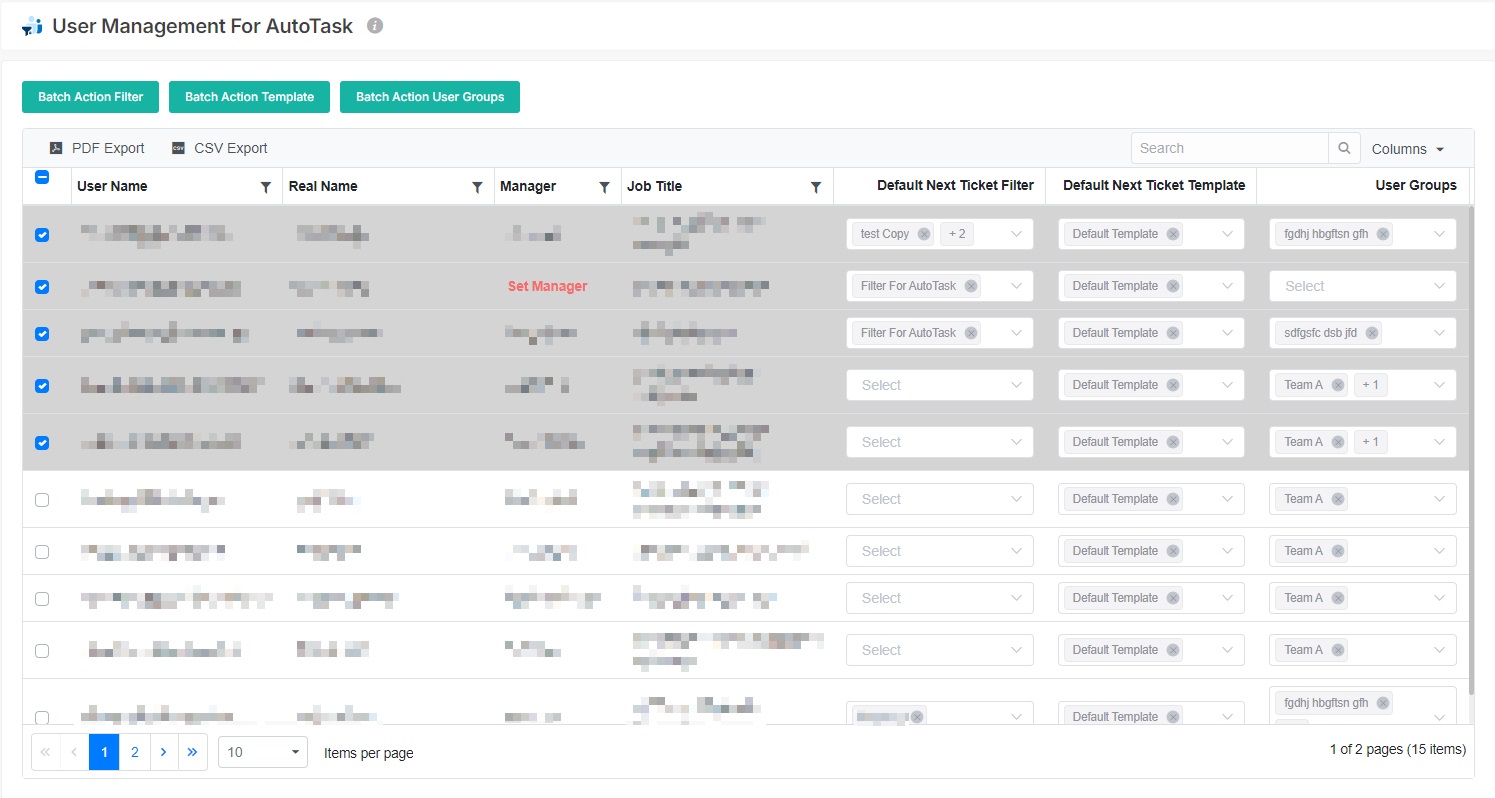Click the search magnifier icon
Viewport: 1495px width, 798px height.
[x=1344, y=147]
